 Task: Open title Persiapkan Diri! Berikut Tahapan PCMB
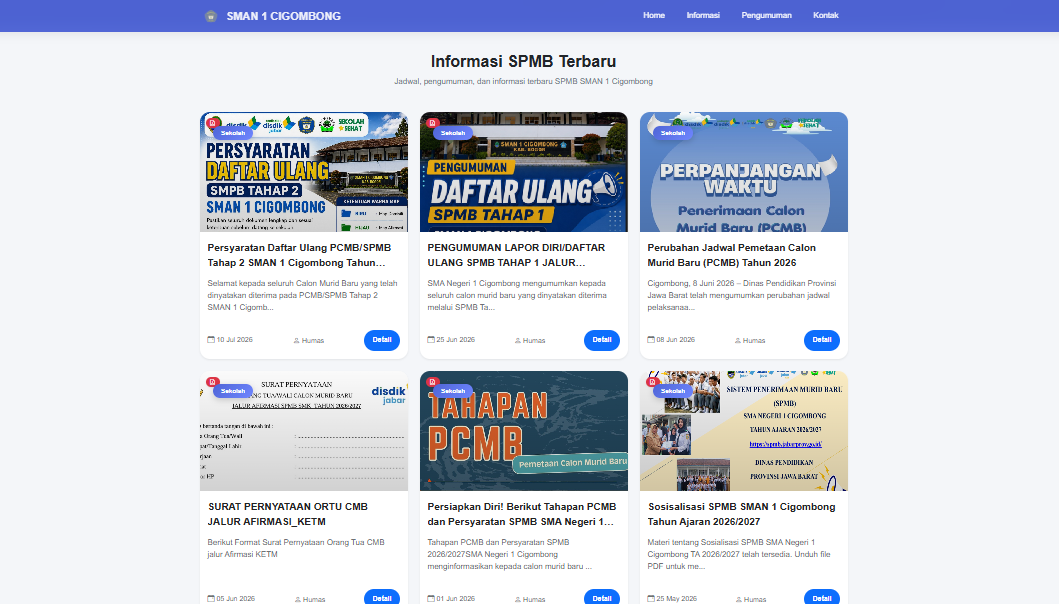click(x=521, y=514)
